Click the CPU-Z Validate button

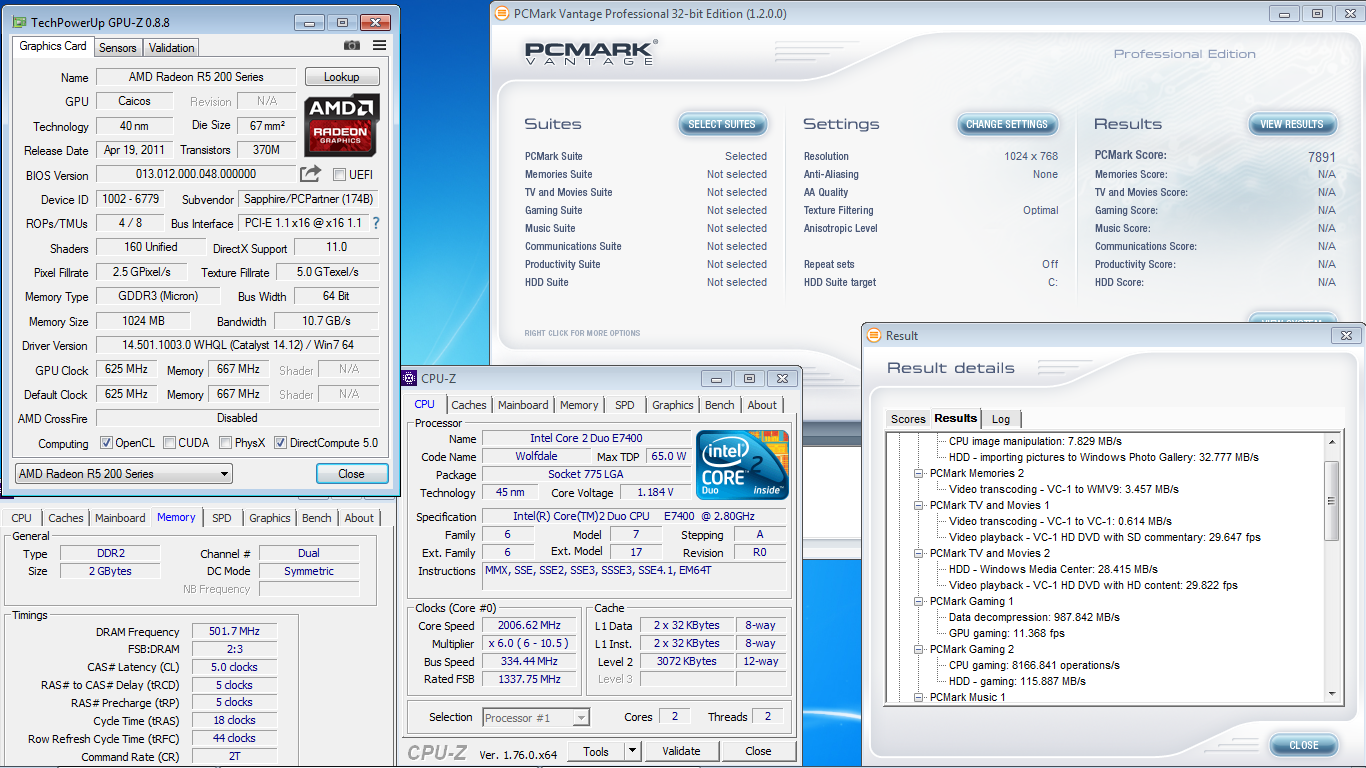(x=682, y=751)
